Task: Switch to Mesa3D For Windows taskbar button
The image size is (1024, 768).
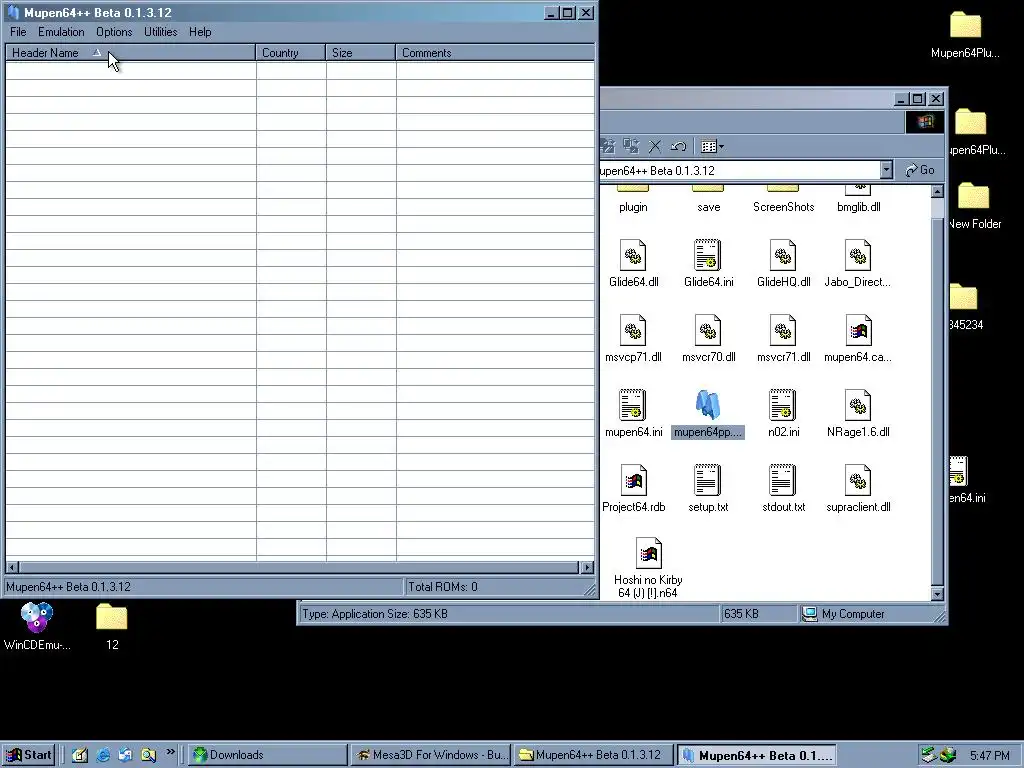Action: click(x=430, y=755)
